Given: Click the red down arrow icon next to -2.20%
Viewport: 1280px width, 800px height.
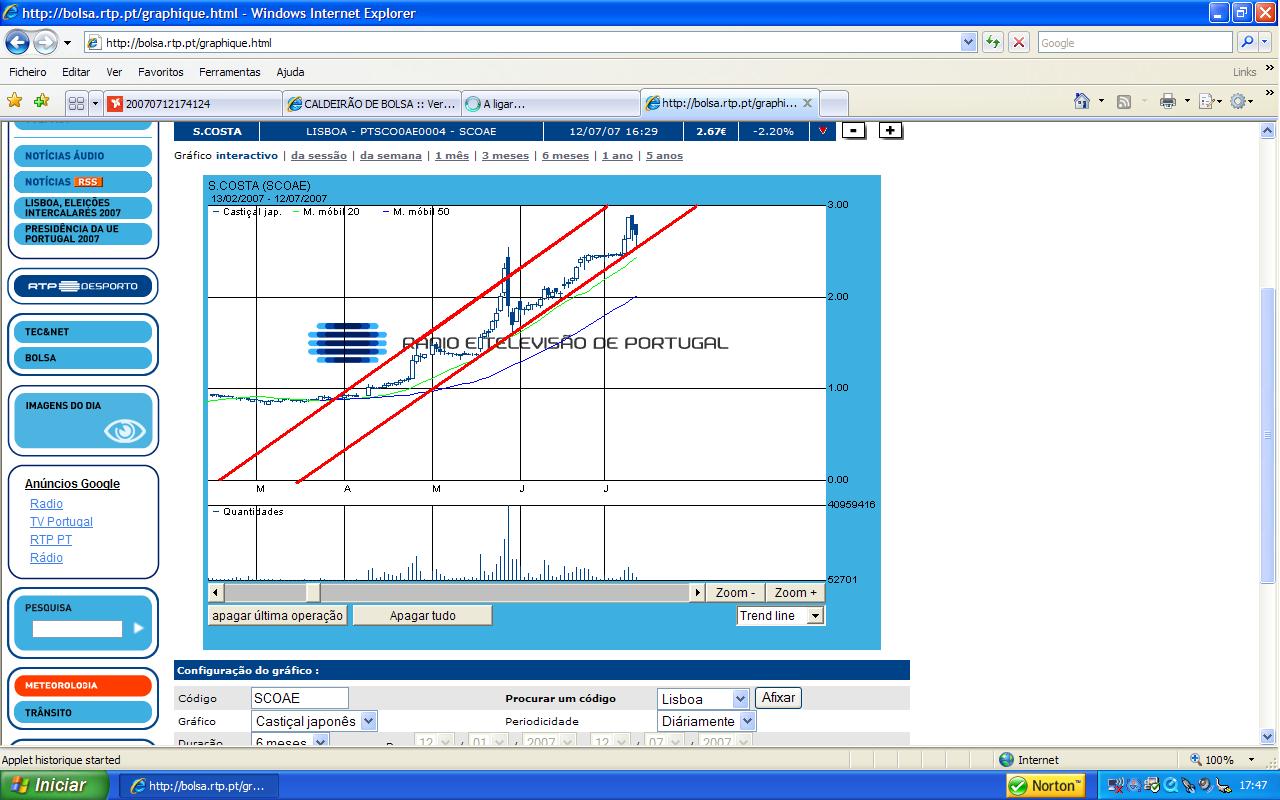Looking at the screenshot, I should coord(822,131).
